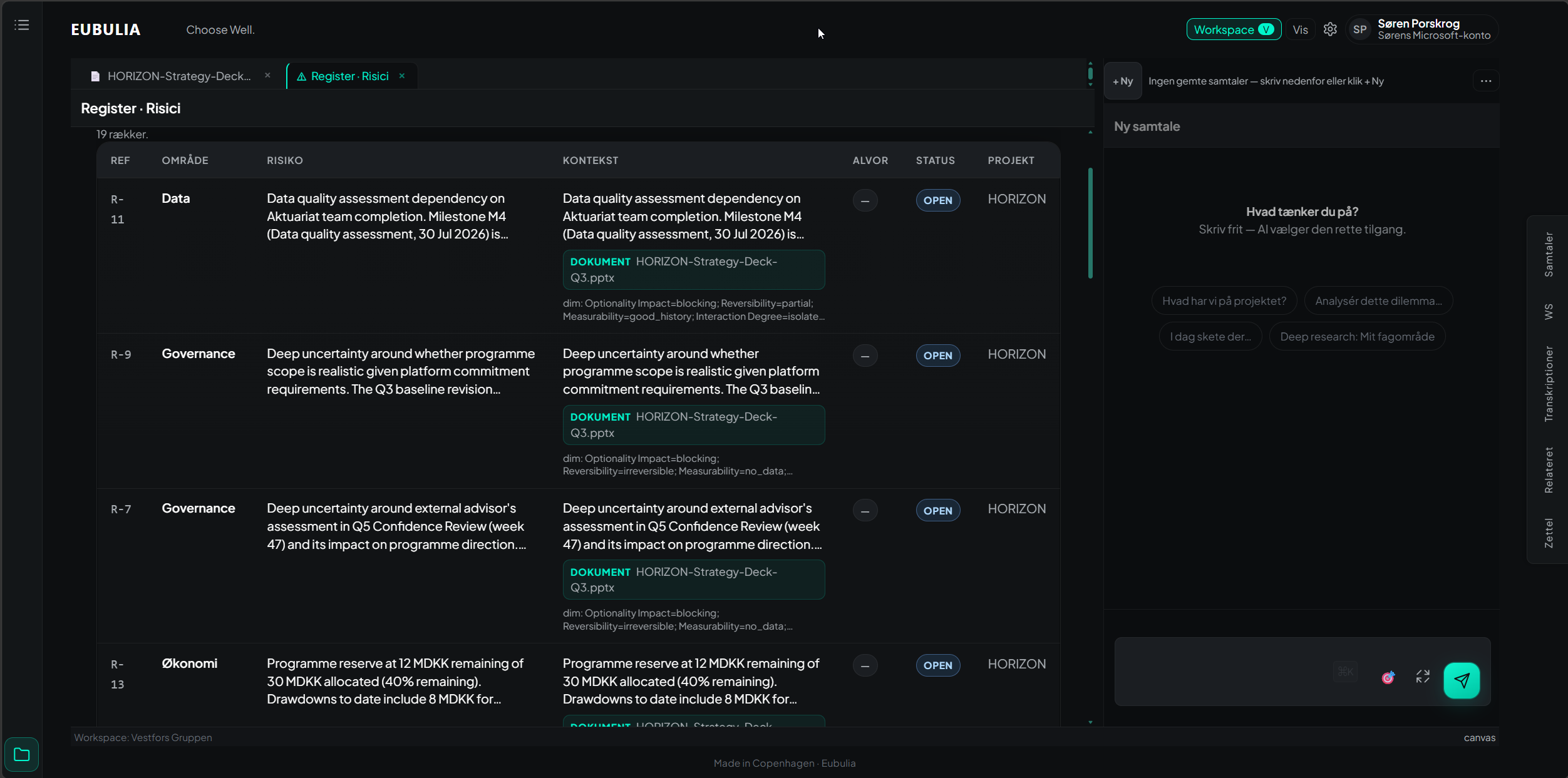Expand the Transkriptioner side panel
The width and height of the screenshot is (1568, 778).
click(1549, 384)
